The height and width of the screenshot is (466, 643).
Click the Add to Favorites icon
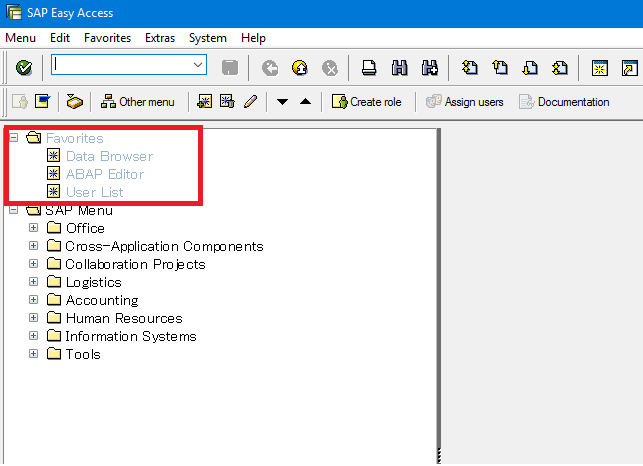coord(204,101)
